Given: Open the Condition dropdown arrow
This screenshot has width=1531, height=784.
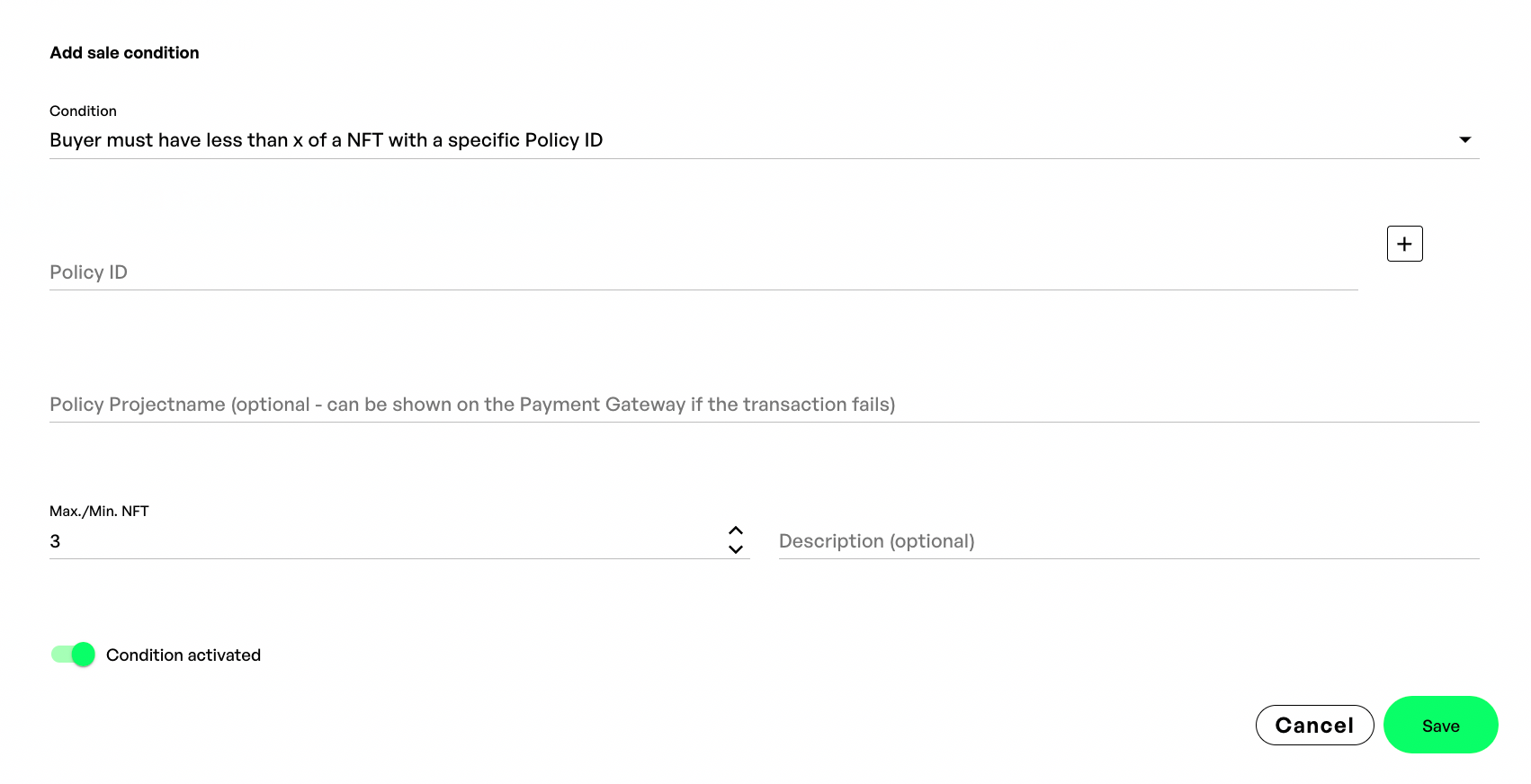Looking at the screenshot, I should [1464, 139].
